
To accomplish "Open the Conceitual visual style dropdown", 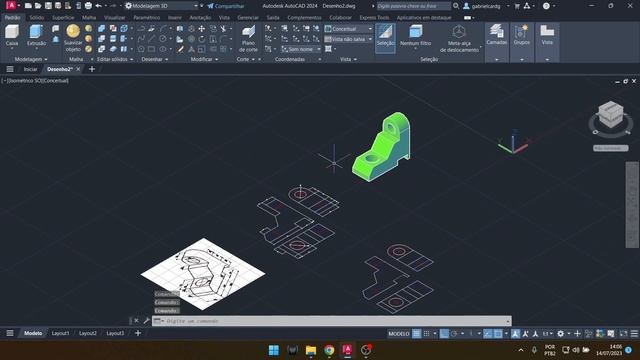I will click(348, 29).
